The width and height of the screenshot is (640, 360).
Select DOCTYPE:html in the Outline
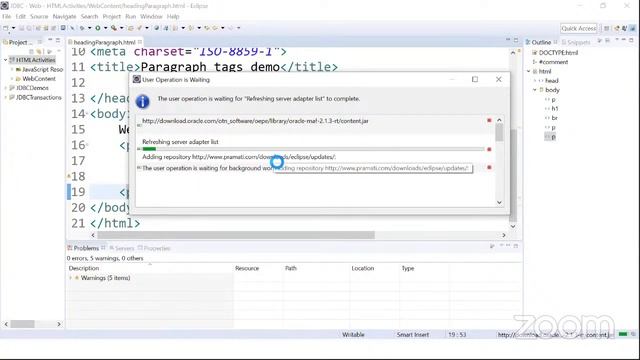tap(558, 53)
